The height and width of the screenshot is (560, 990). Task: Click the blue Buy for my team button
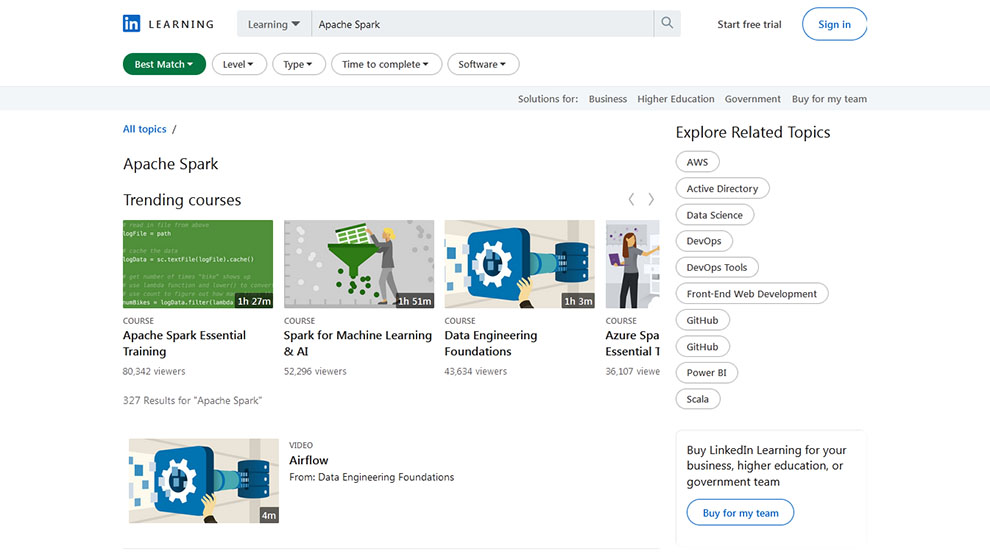[x=740, y=513]
